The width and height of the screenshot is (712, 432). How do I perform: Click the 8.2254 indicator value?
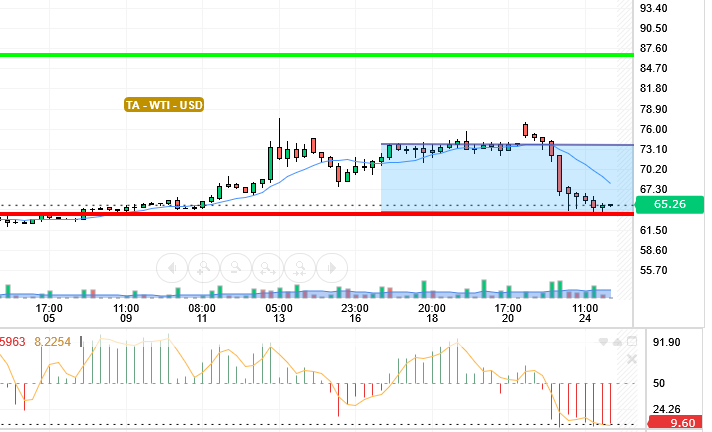[x=53, y=342]
